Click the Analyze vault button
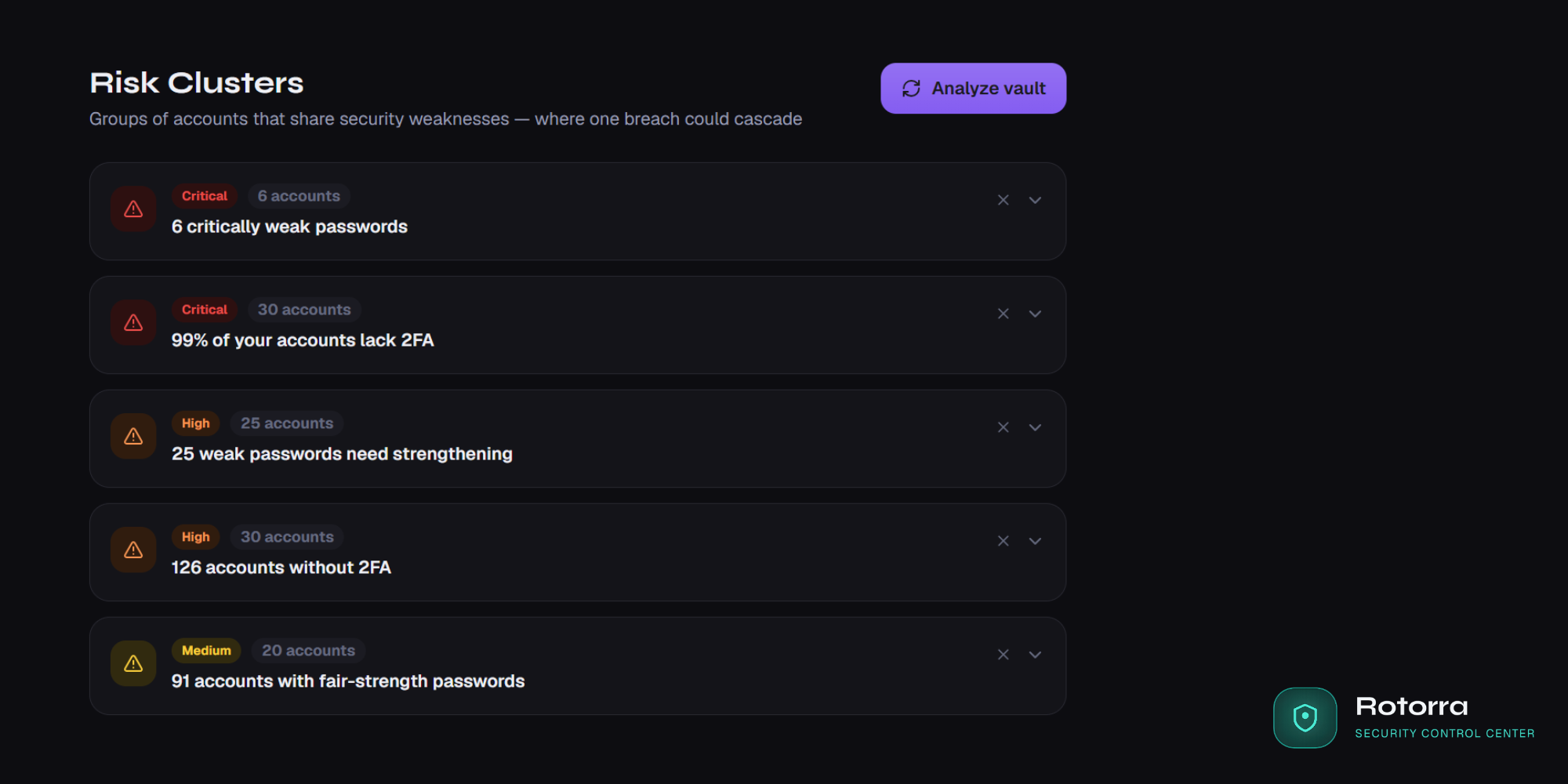The image size is (1568, 784). (x=973, y=88)
